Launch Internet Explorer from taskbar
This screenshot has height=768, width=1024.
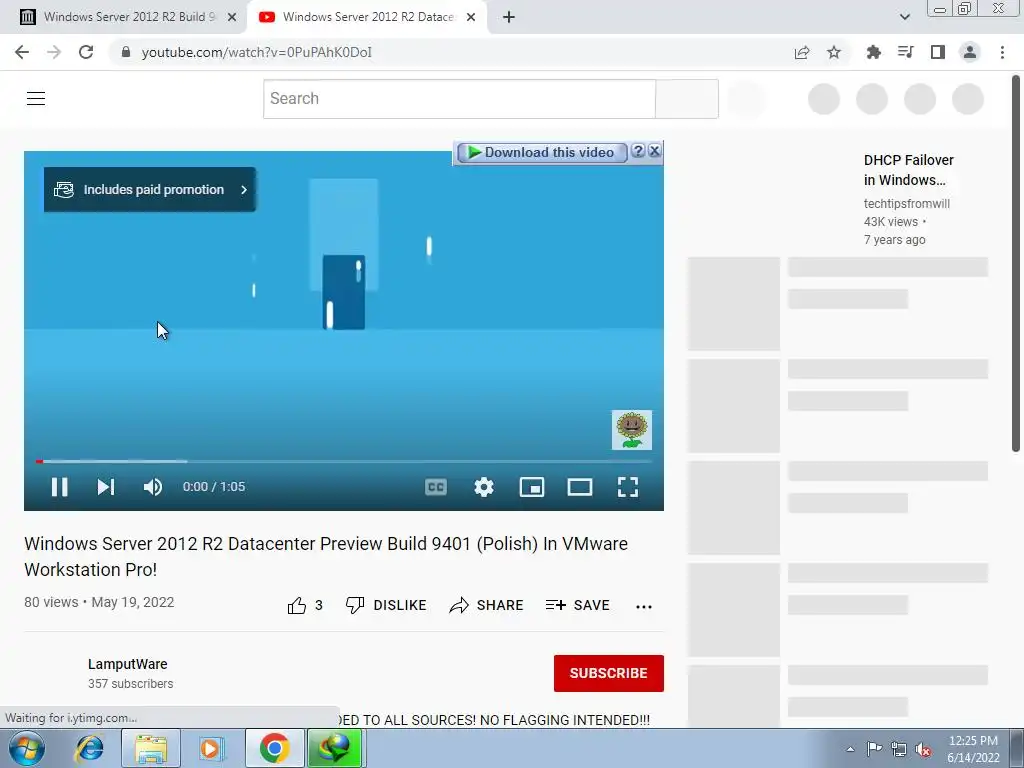pyautogui.click(x=89, y=748)
